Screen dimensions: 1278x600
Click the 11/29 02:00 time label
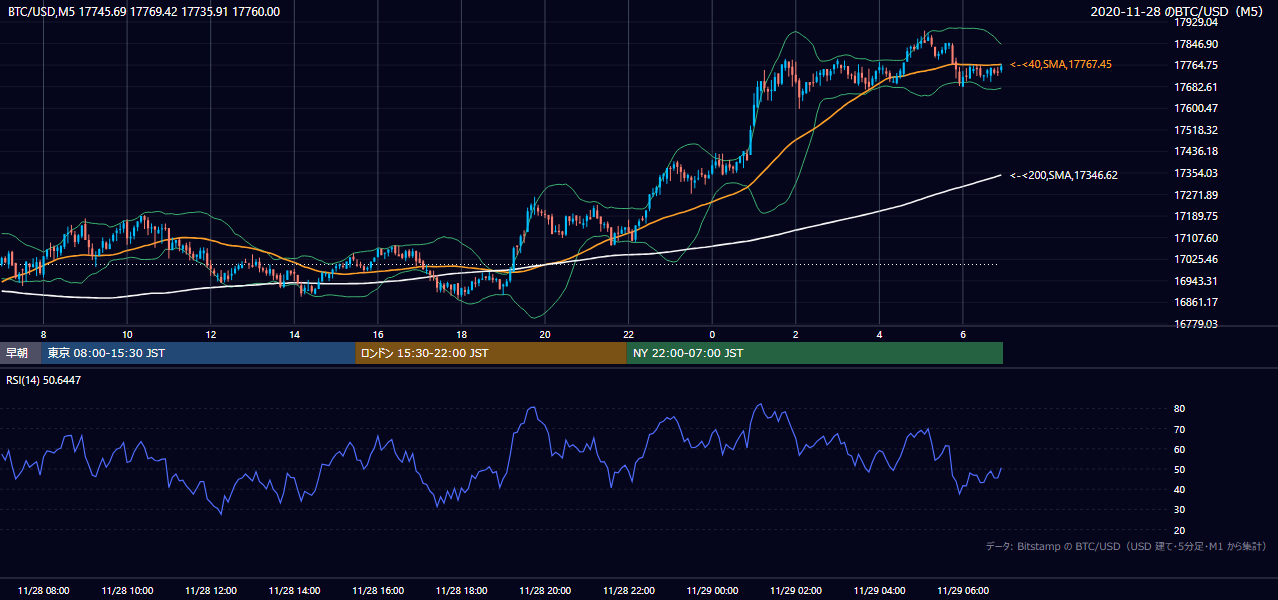796,591
